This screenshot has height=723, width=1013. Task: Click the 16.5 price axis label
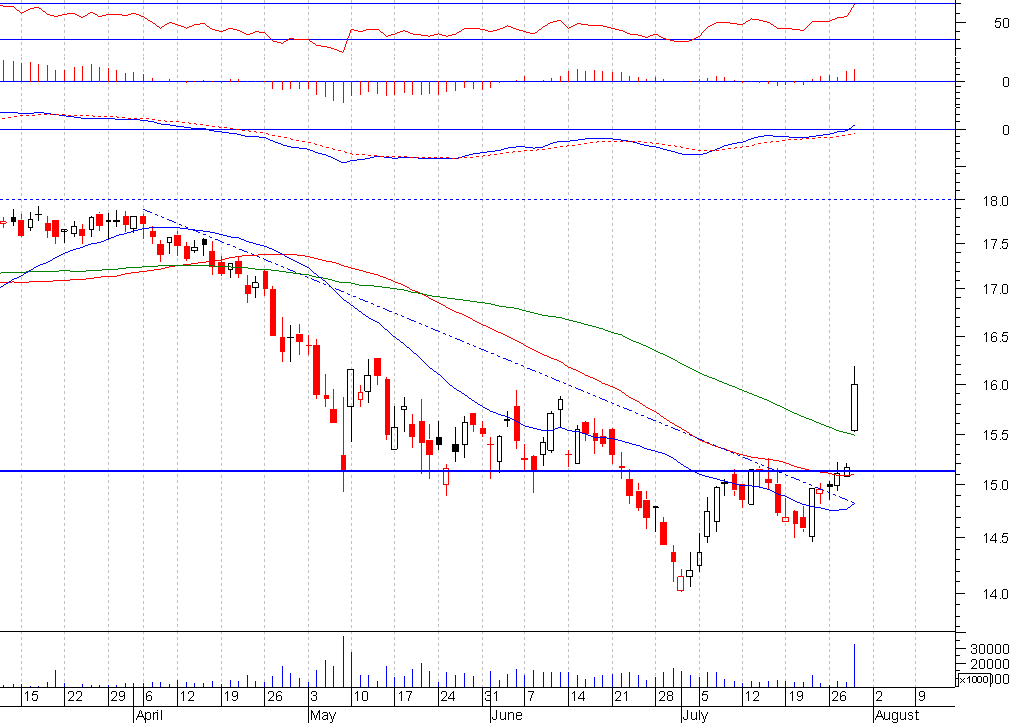[996, 337]
